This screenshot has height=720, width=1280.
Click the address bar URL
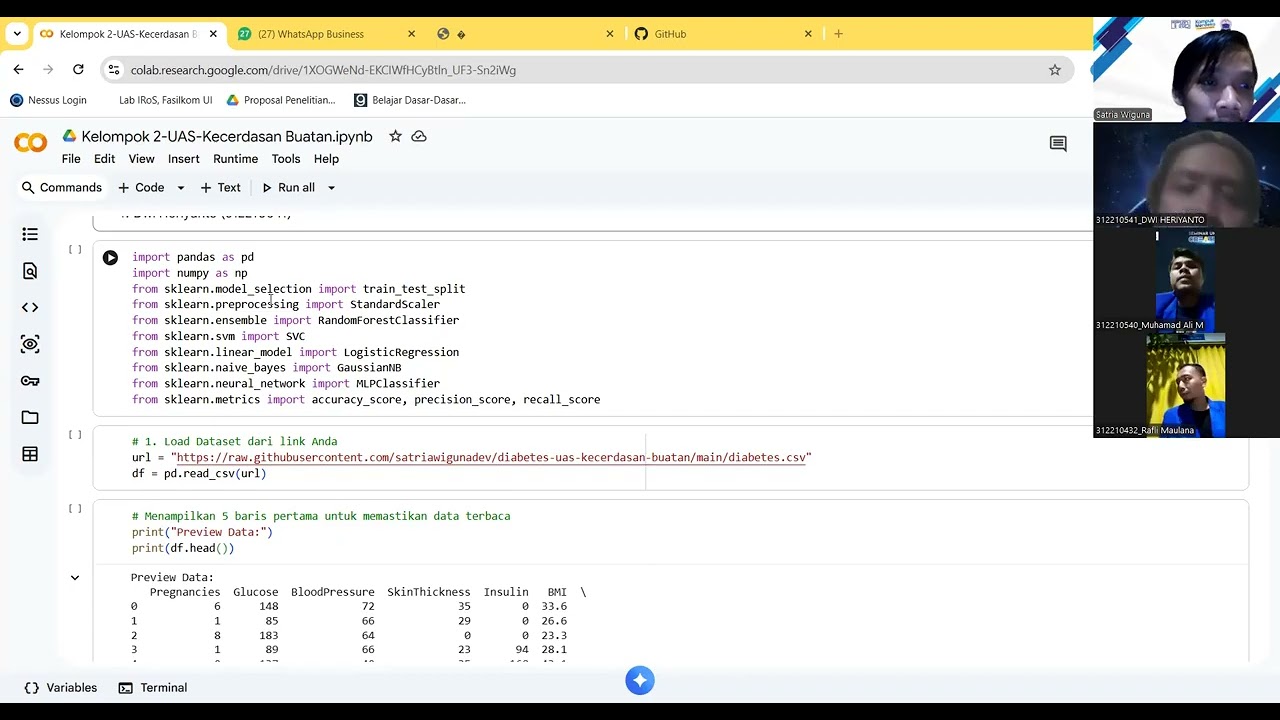pos(323,70)
